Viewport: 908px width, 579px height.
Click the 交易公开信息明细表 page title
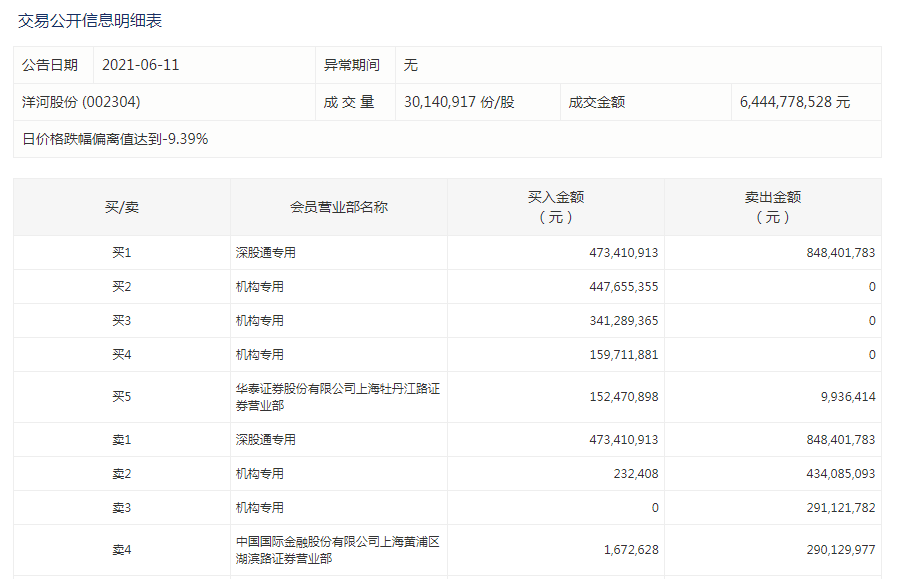point(90,20)
